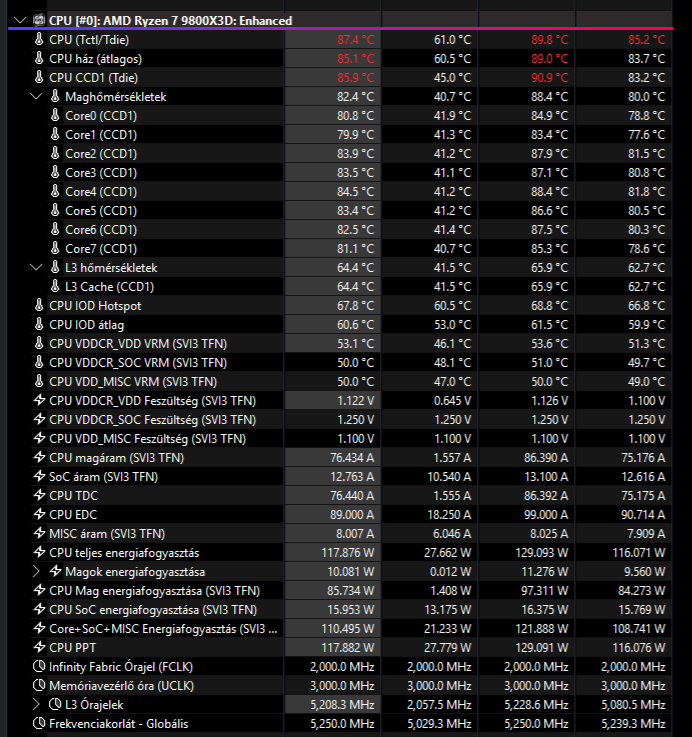Collapse the L3 hőmérsékletek subtree
Image resolution: width=692 pixels, height=737 pixels.
pyautogui.click(x=36, y=268)
